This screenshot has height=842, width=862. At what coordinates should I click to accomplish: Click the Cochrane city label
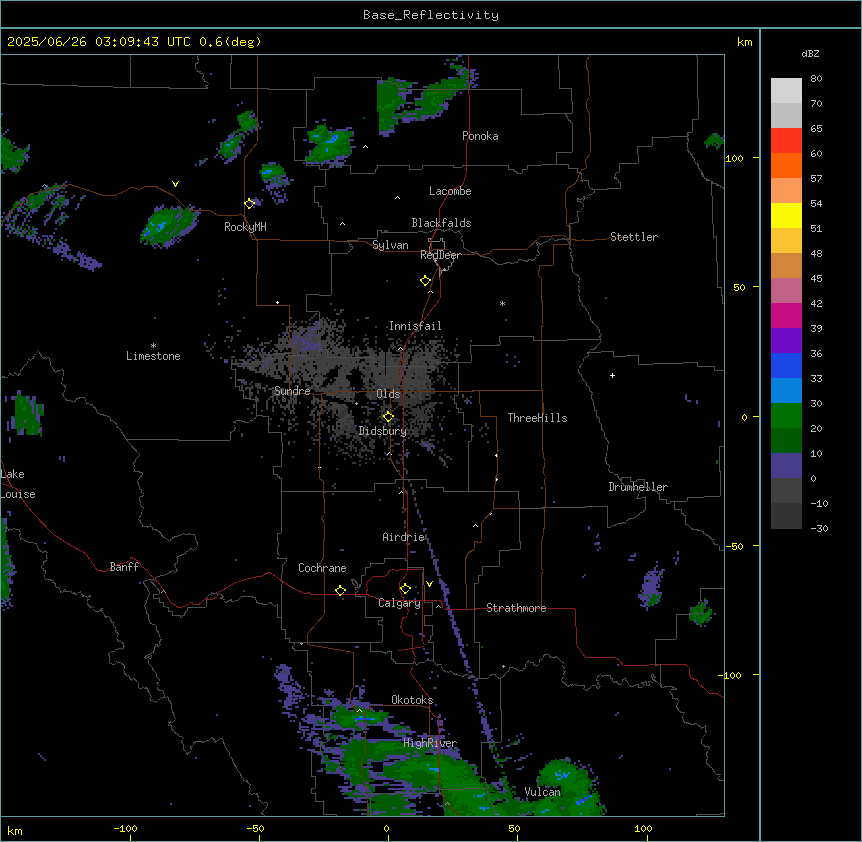(x=322, y=568)
